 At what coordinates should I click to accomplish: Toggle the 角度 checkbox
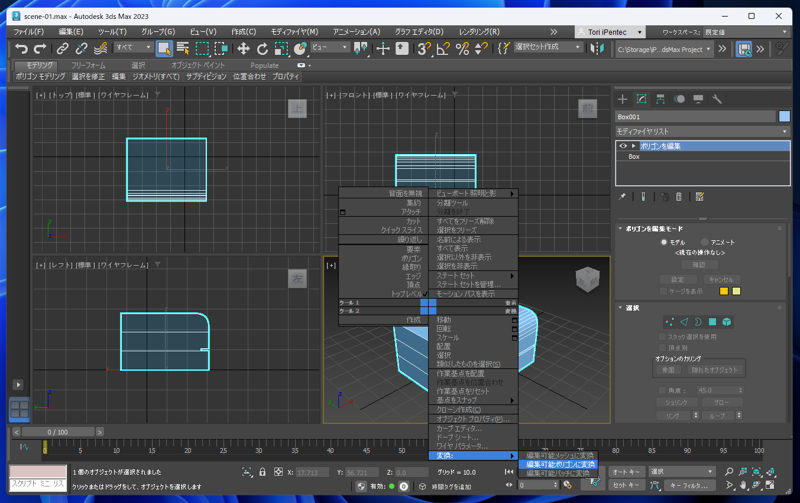662,390
